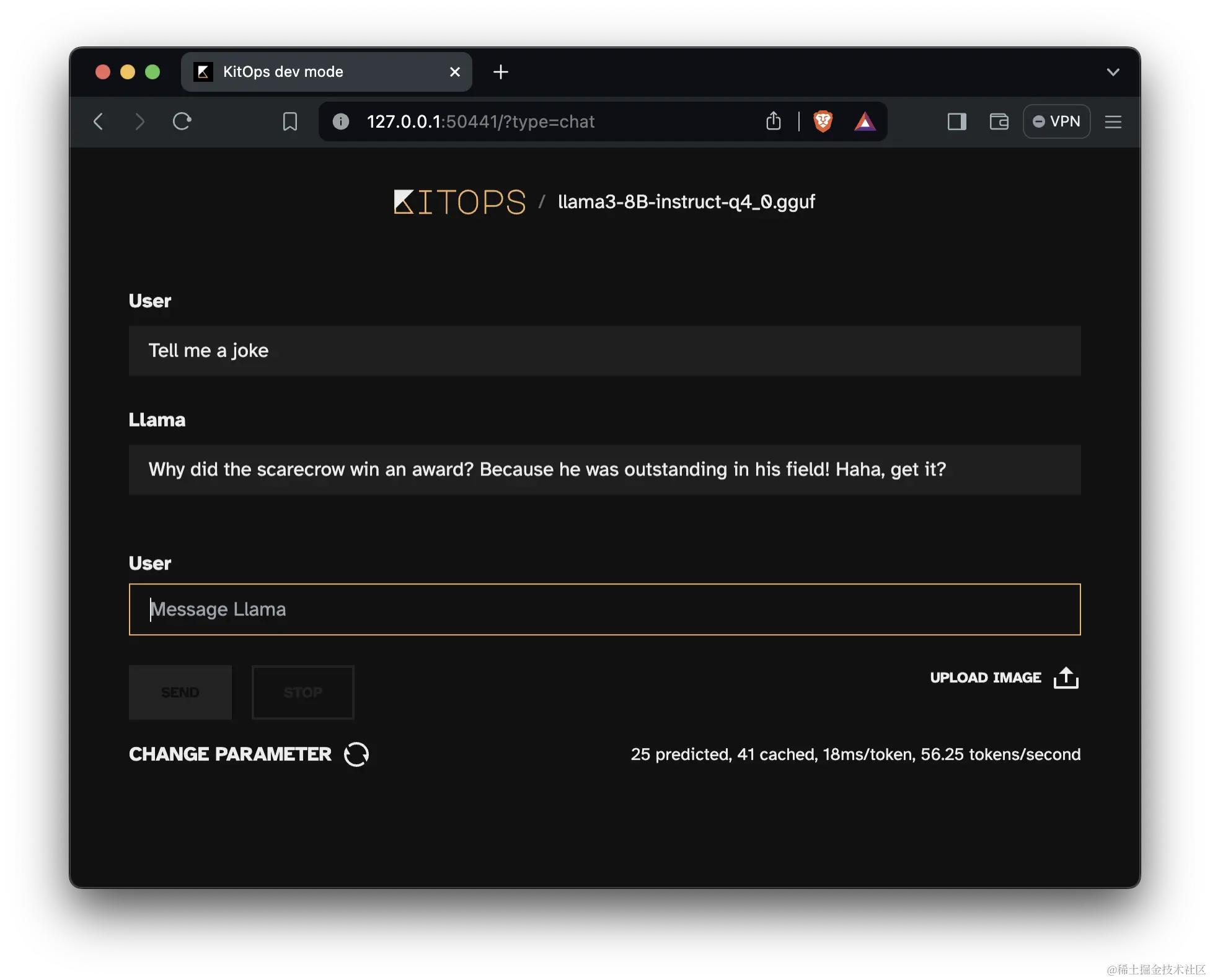The width and height of the screenshot is (1210, 980).
Task: Click the share icon in address bar
Action: click(x=773, y=121)
